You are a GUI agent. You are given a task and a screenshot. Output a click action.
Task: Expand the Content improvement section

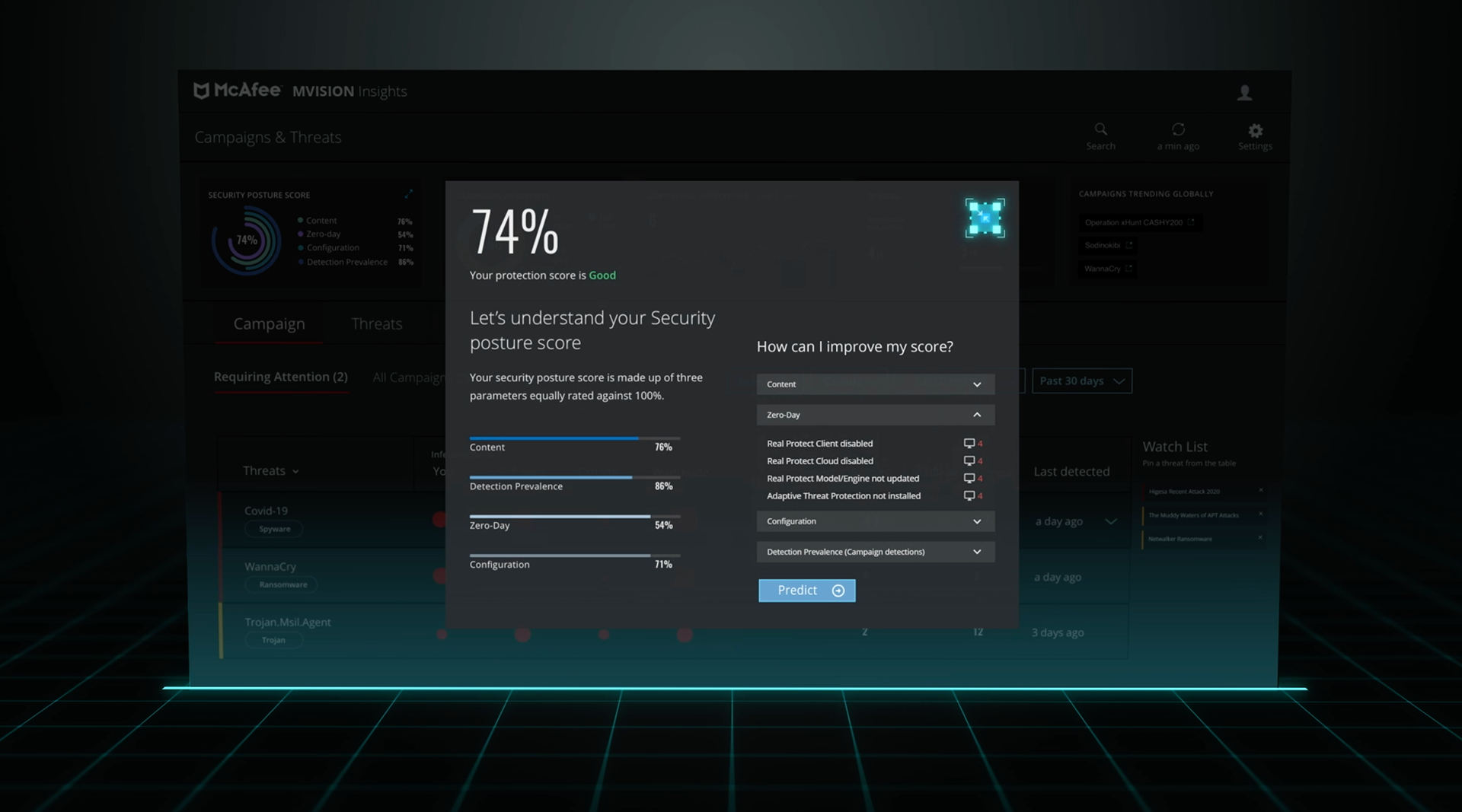coord(875,384)
